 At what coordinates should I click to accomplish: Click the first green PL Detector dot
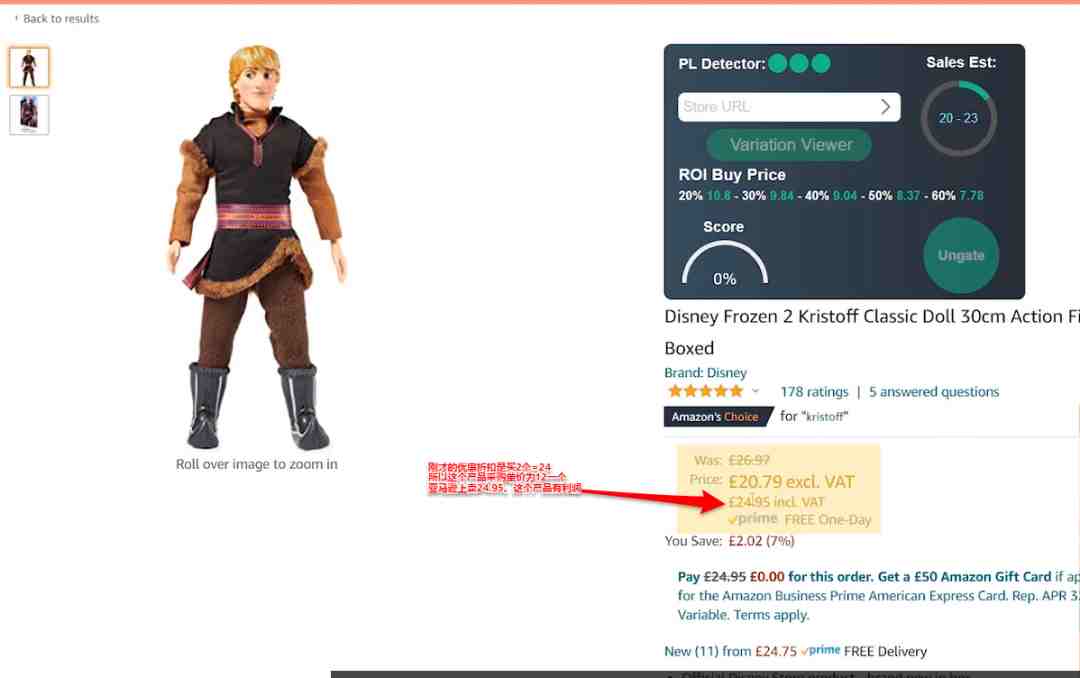click(778, 63)
